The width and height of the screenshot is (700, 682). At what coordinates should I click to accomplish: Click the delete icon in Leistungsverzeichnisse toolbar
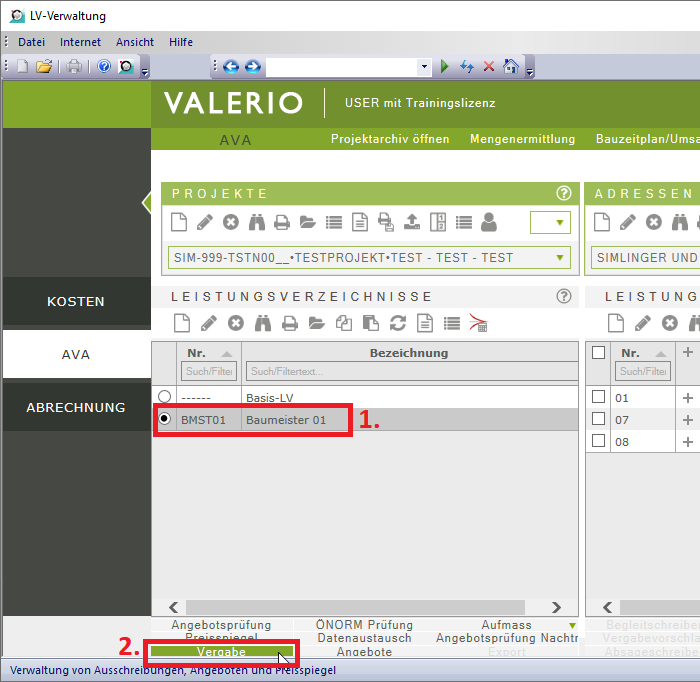pyautogui.click(x=236, y=323)
